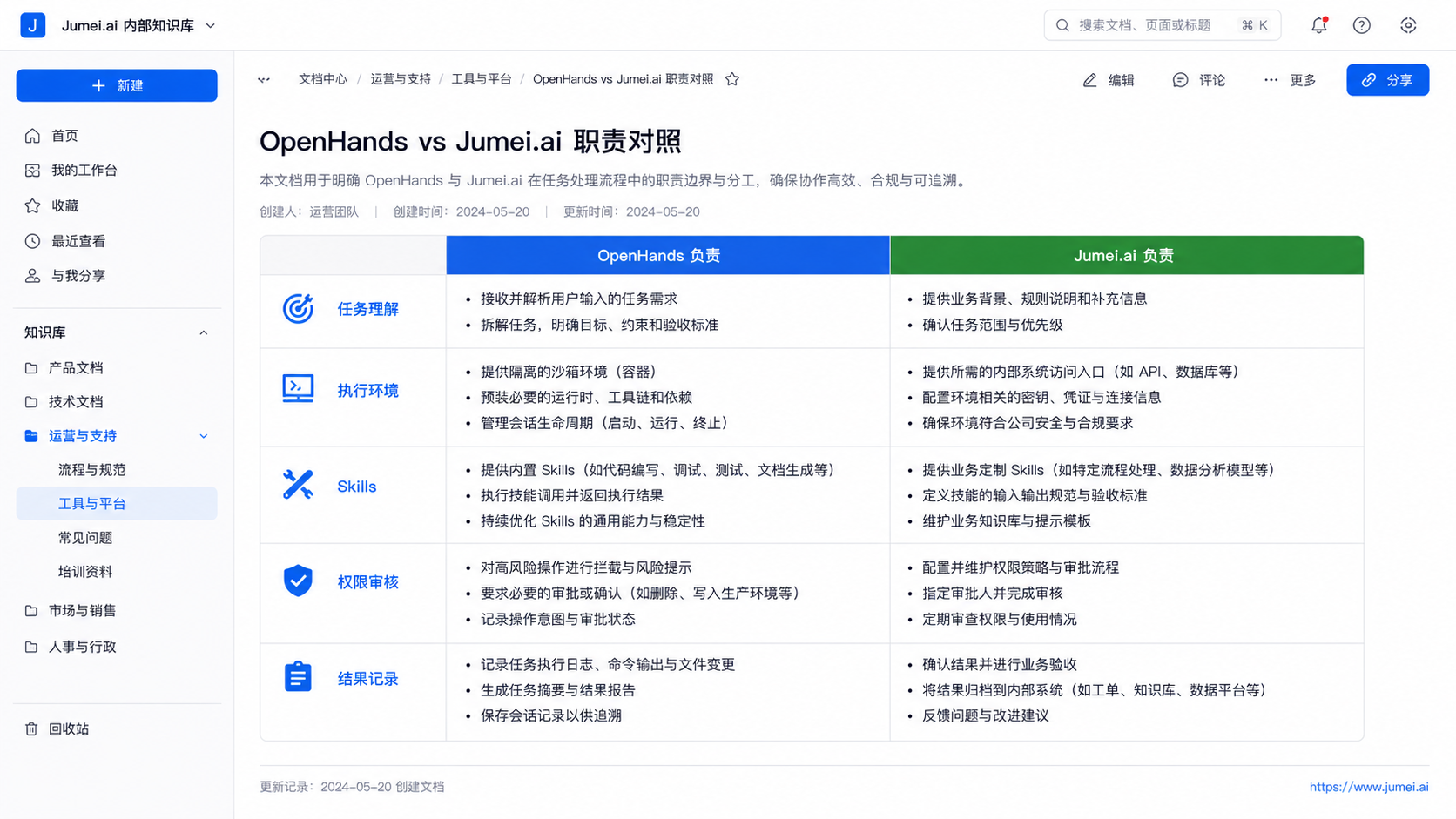This screenshot has height=819, width=1456.
Task: Click the 权限审核 row label
Action: [x=367, y=582]
